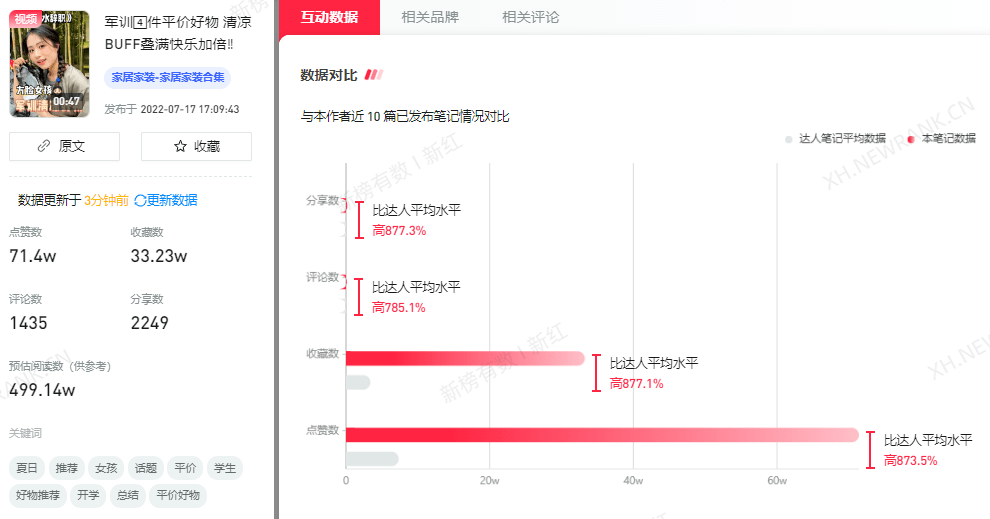Click the 高877.3% share comparison text

coord(399,230)
